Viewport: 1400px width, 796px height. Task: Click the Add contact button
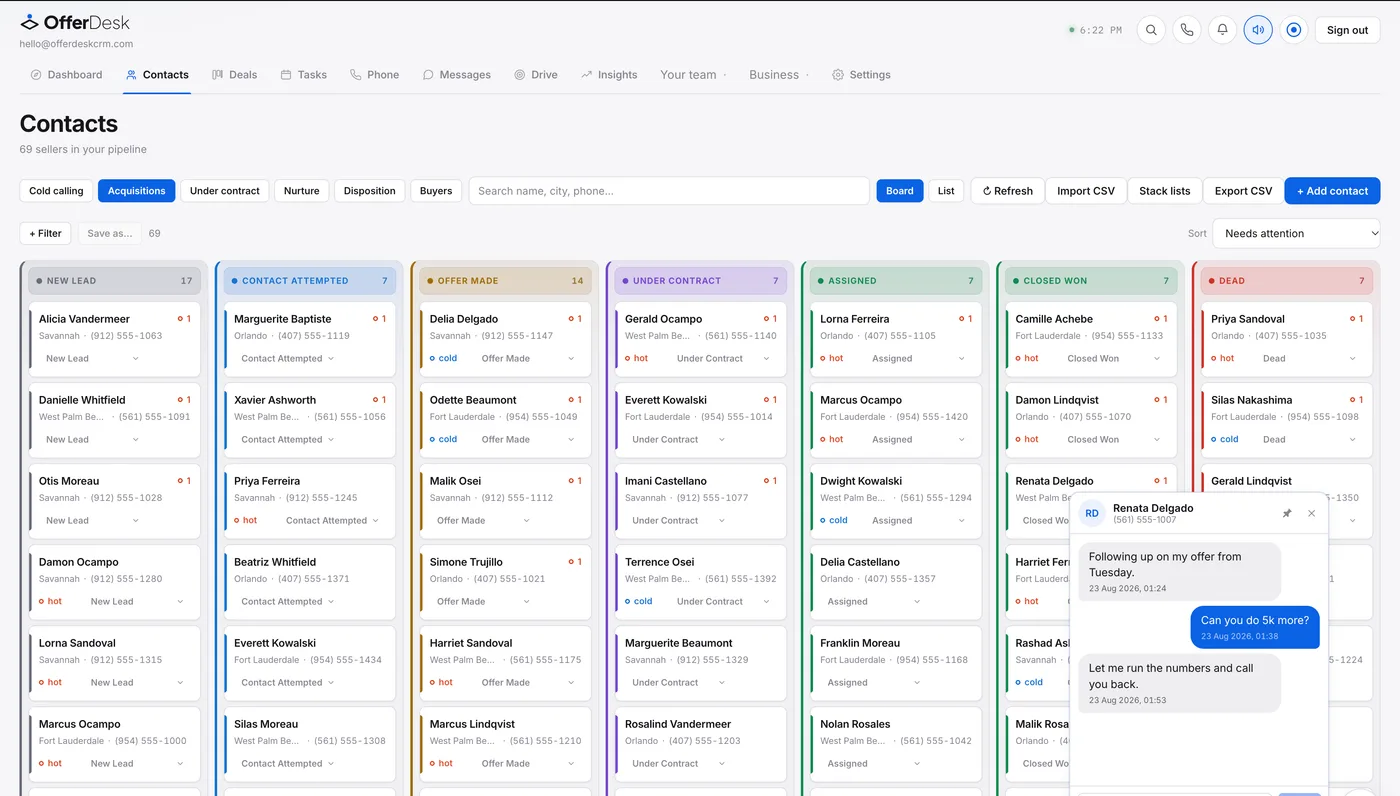coord(1332,191)
